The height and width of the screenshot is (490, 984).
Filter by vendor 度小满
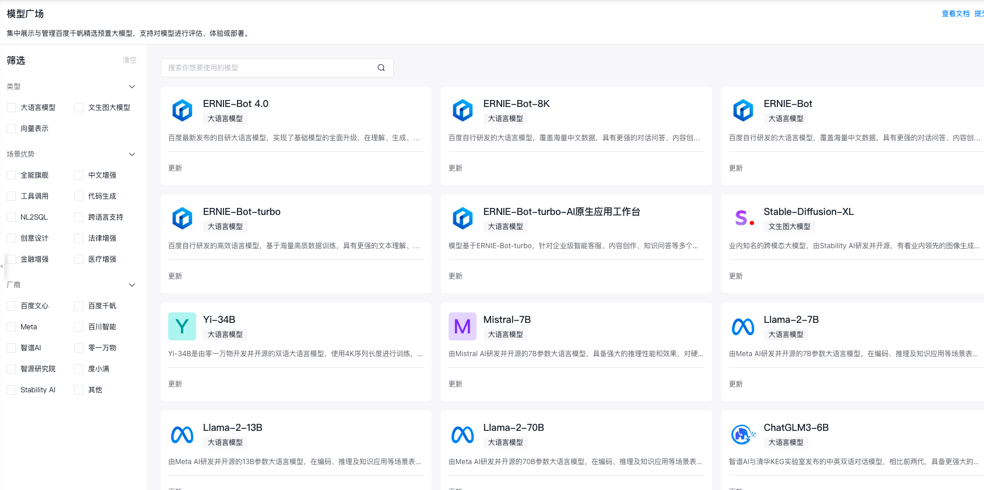79,368
